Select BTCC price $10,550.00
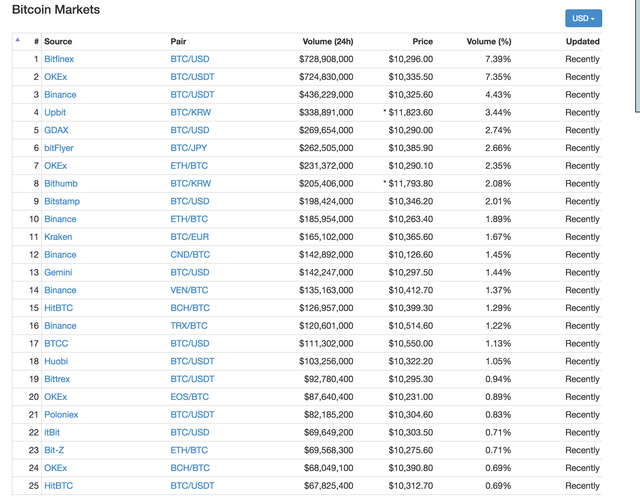The image size is (640, 496). [411, 343]
